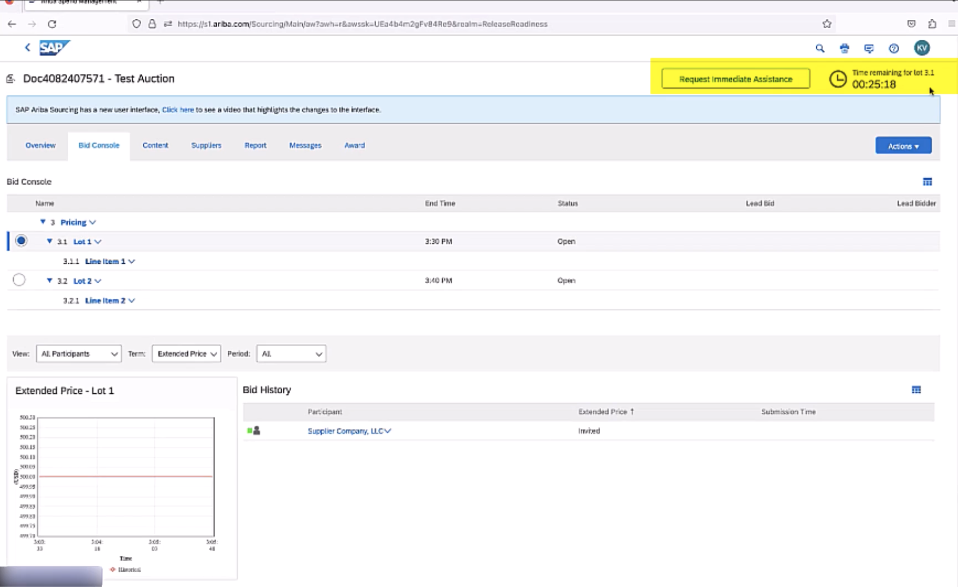Click the search magnifier icon in SAP header
Image resolution: width=958 pixels, height=587 pixels.
pyautogui.click(x=820, y=48)
